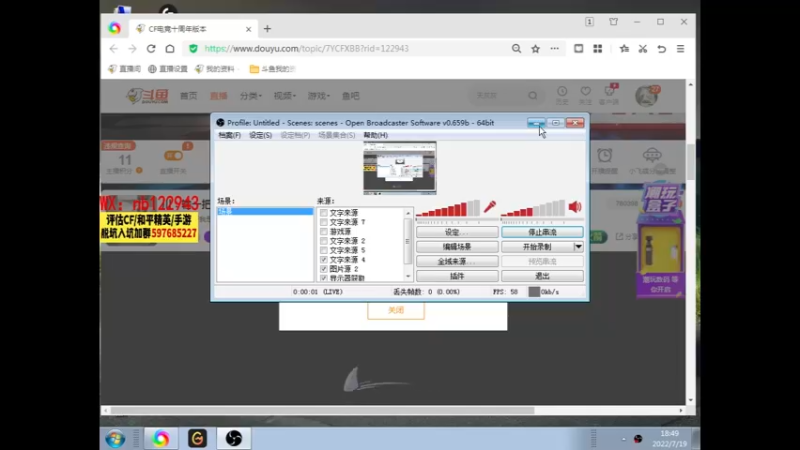Click the skin shirt icon in browser title bar
Viewport: 800px width, 450px height.
tap(614, 21)
